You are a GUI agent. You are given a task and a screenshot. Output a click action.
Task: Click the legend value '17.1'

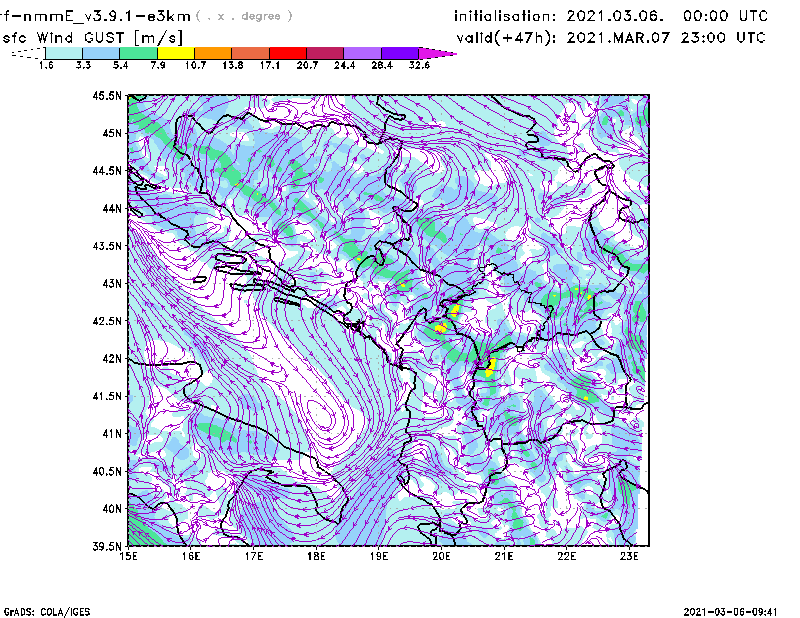coord(270,65)
